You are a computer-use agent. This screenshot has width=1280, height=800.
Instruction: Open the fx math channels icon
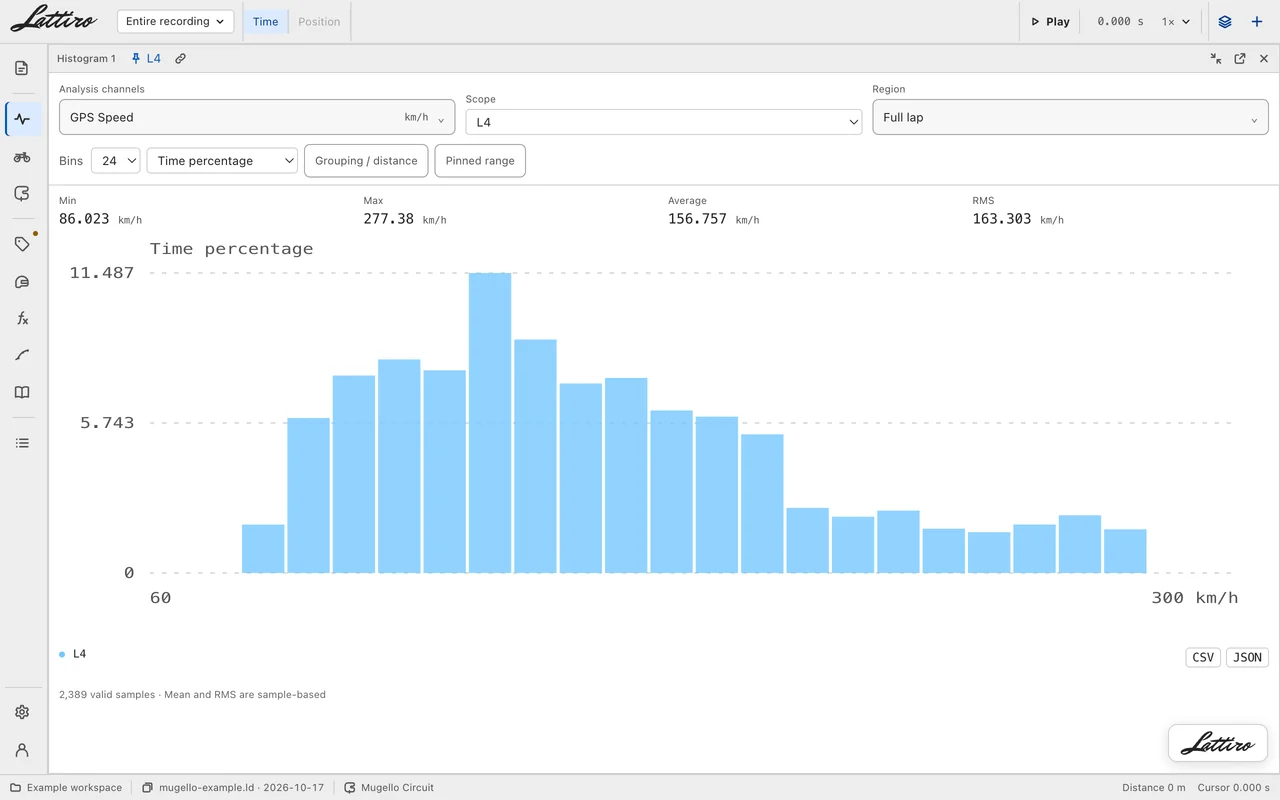(x=22, y=319)
